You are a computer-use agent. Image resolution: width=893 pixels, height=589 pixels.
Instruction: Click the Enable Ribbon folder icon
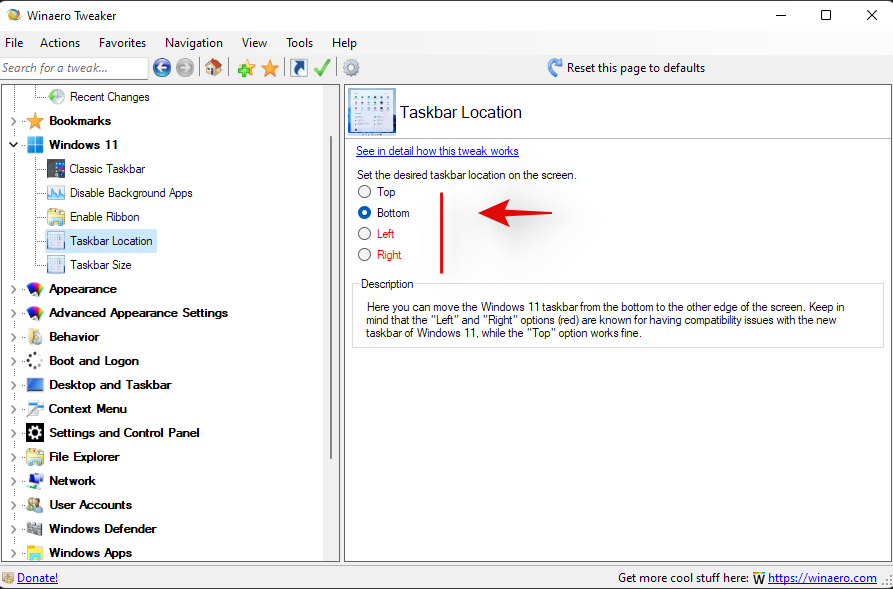(56, 216)
